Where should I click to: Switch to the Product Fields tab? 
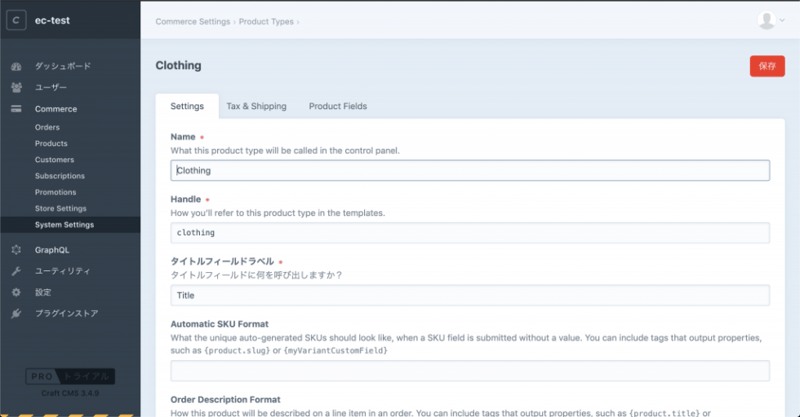tap(337, 106)
